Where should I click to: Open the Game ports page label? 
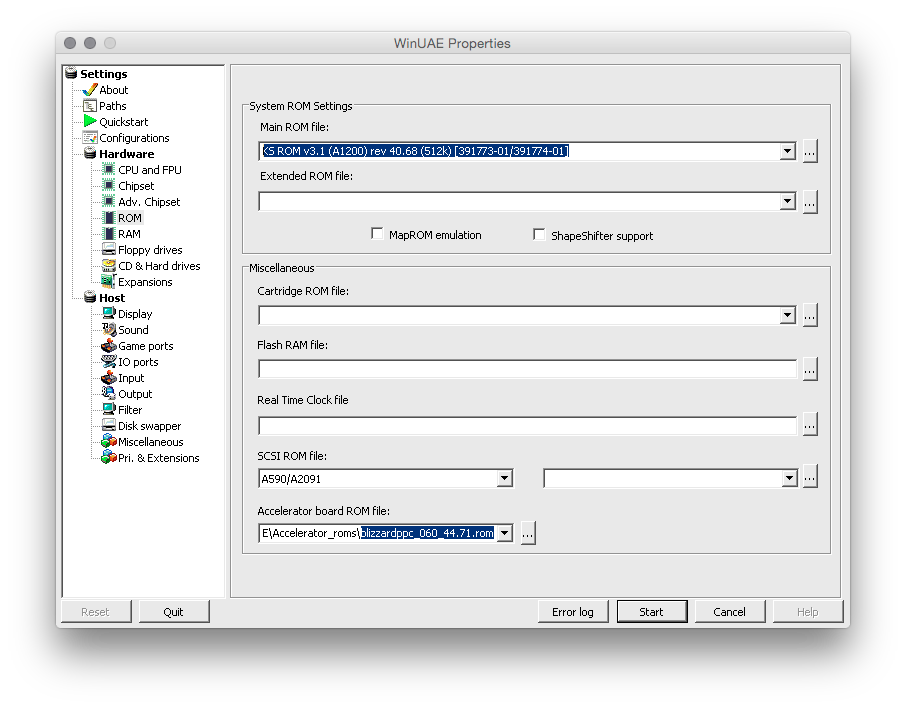(x=146, y=346)
